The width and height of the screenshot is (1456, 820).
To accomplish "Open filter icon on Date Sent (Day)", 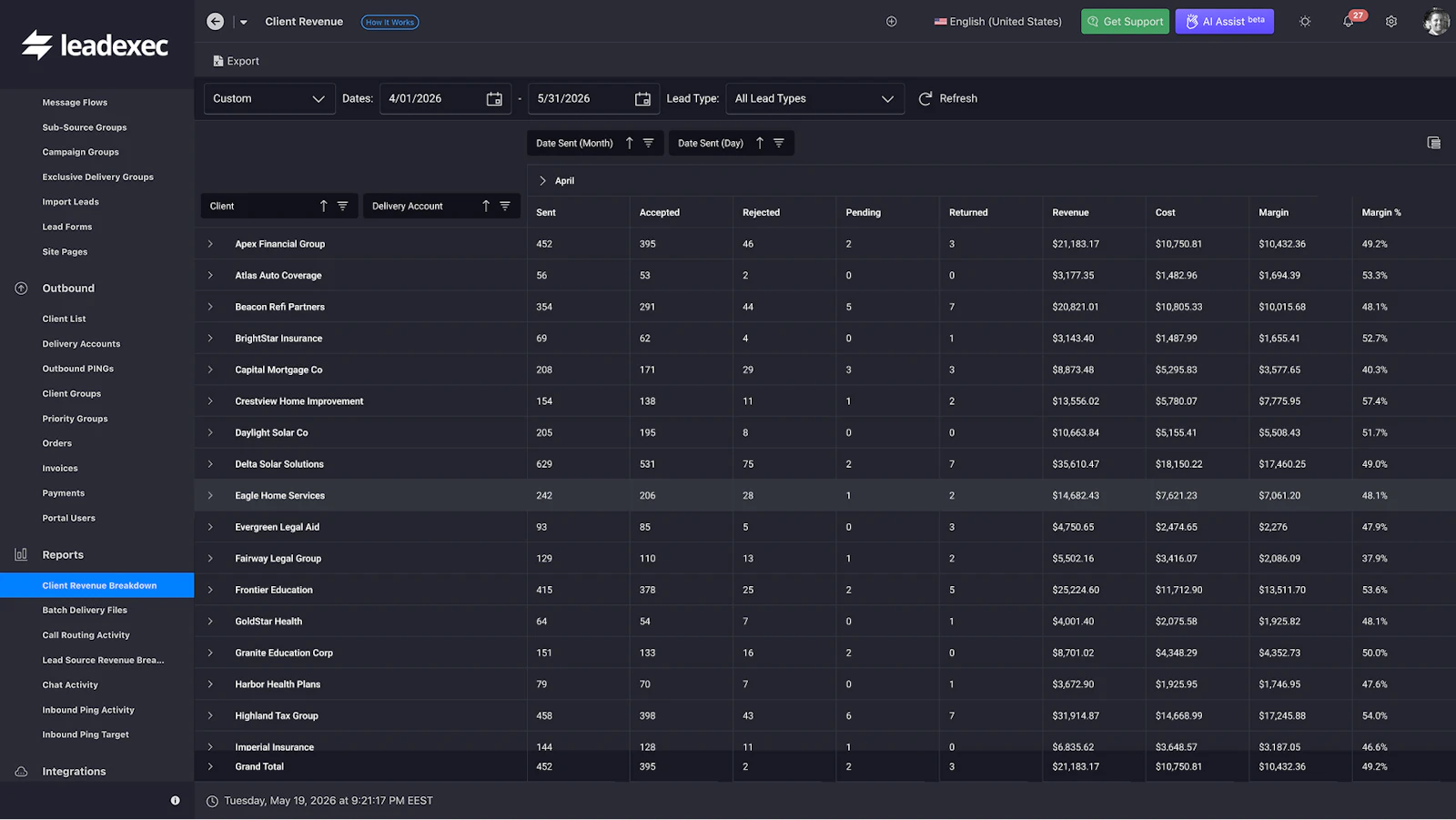I will click(779, 143).
